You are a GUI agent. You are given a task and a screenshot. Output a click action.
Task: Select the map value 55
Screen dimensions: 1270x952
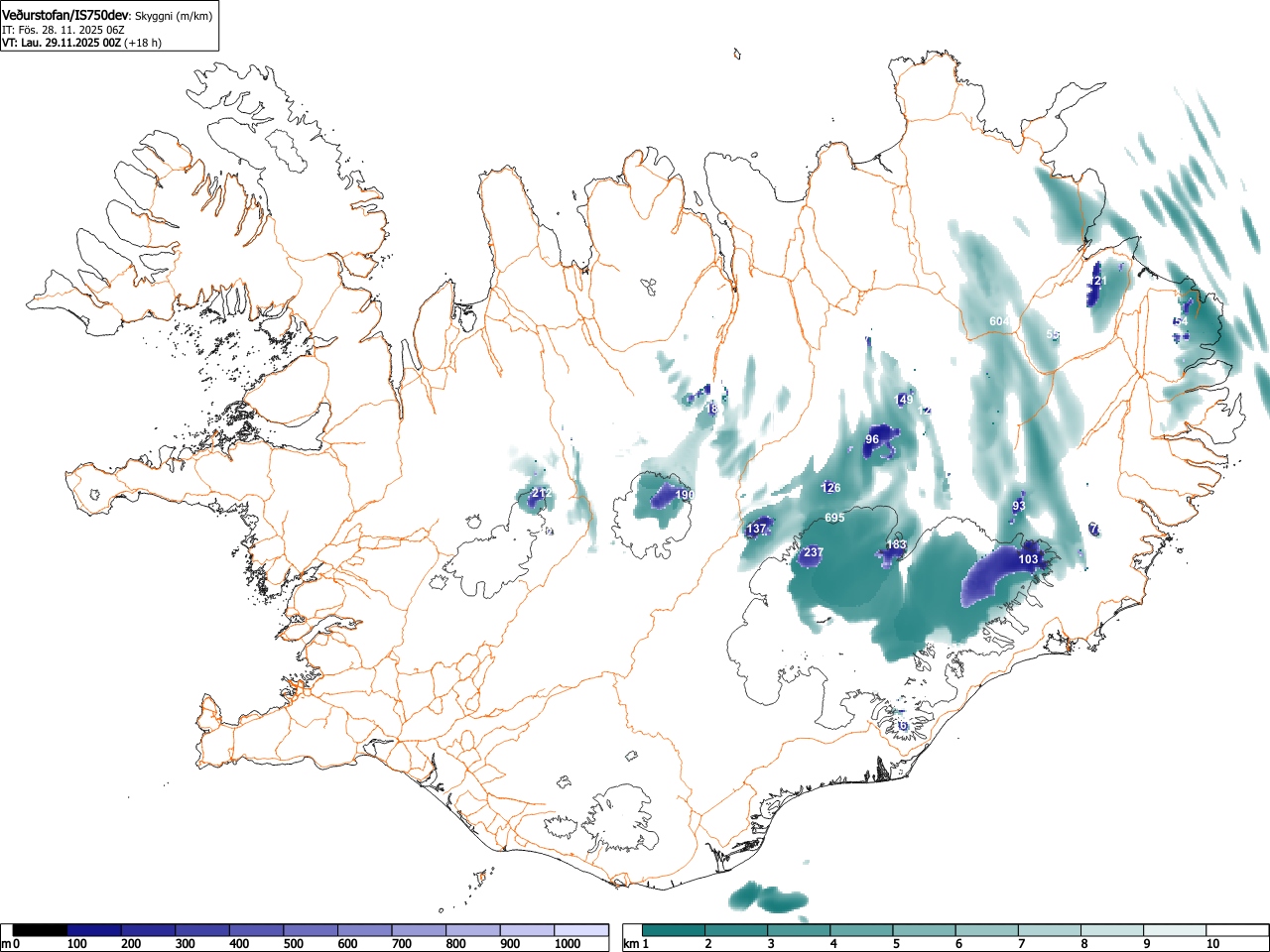[1053, 335]
